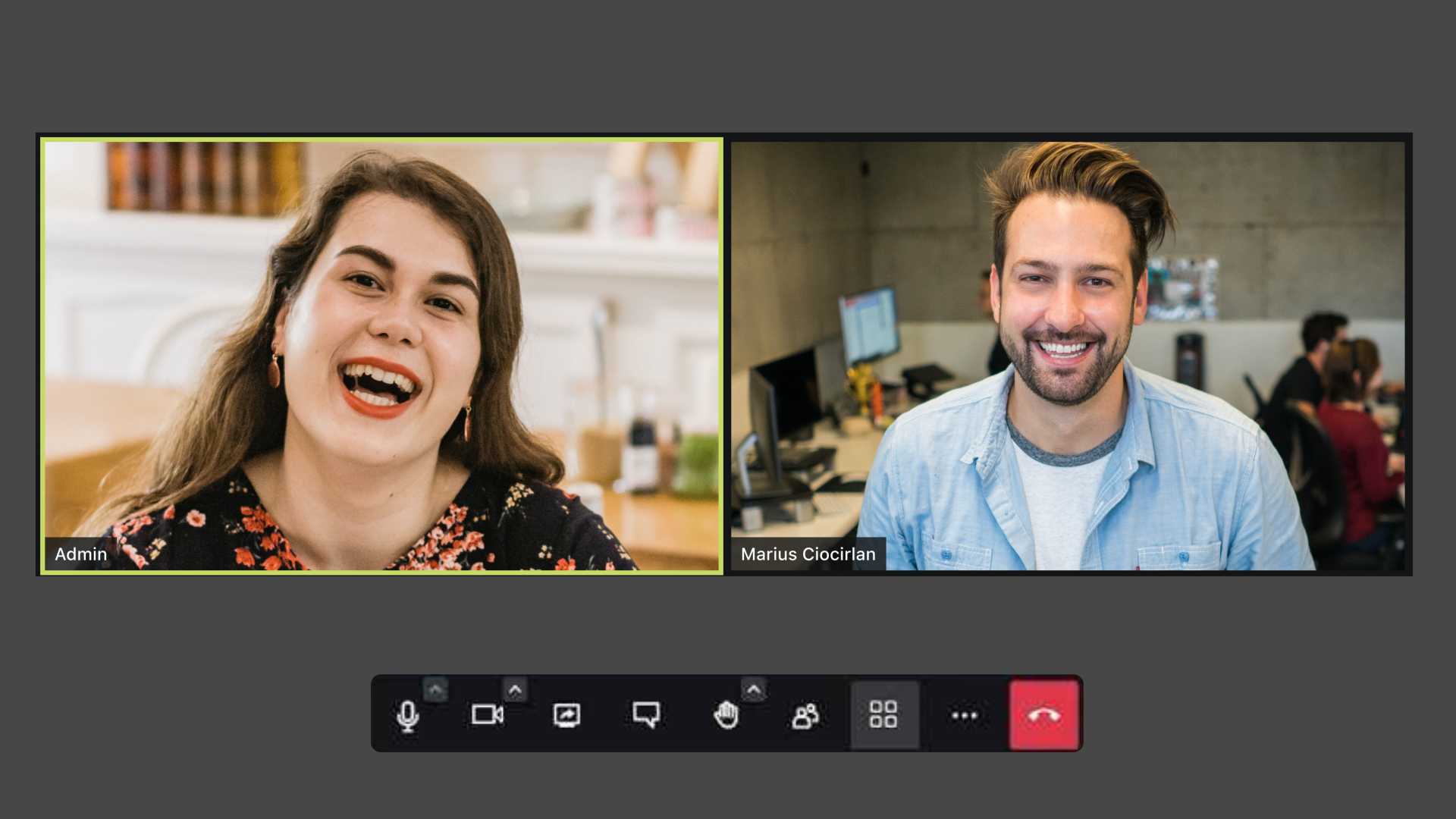Screen dimensions: 1456x819
Task: Toggle tile view layout
Action: (884, 715)
